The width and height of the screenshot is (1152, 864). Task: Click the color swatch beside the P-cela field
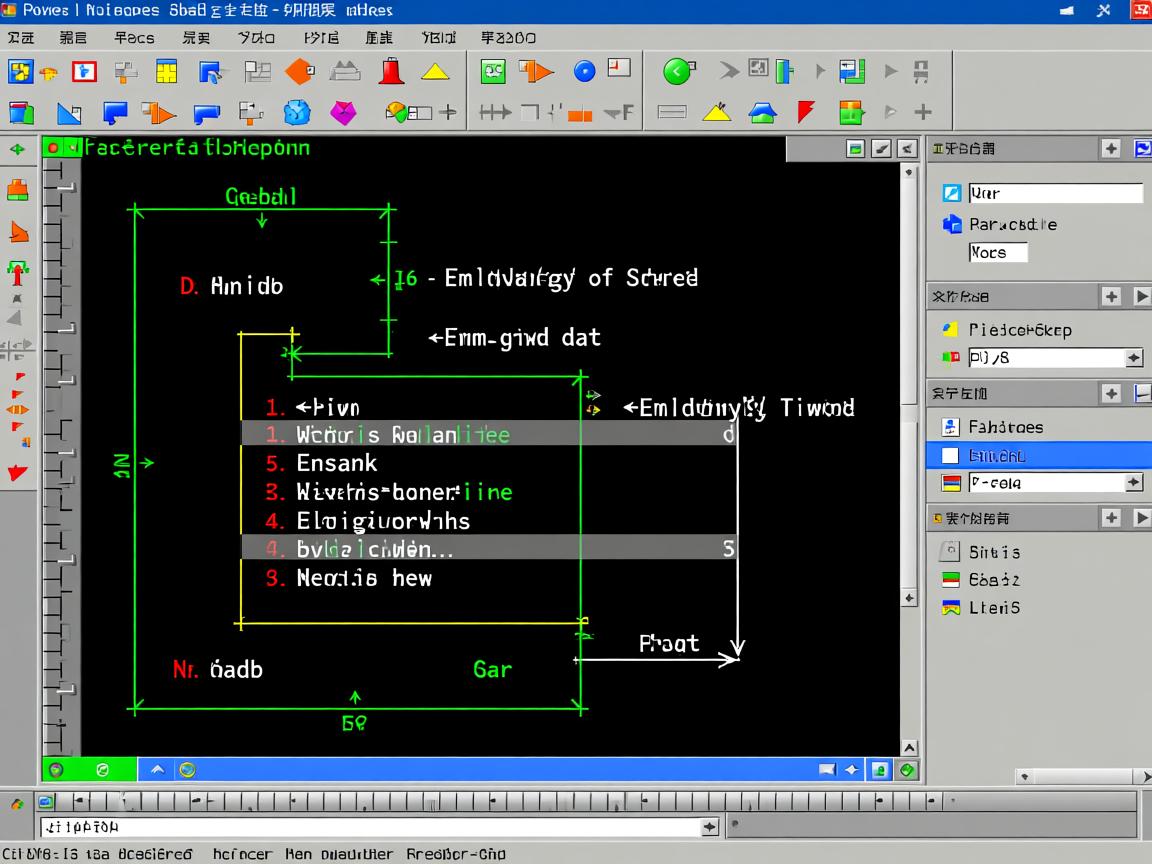pos(951,483)
